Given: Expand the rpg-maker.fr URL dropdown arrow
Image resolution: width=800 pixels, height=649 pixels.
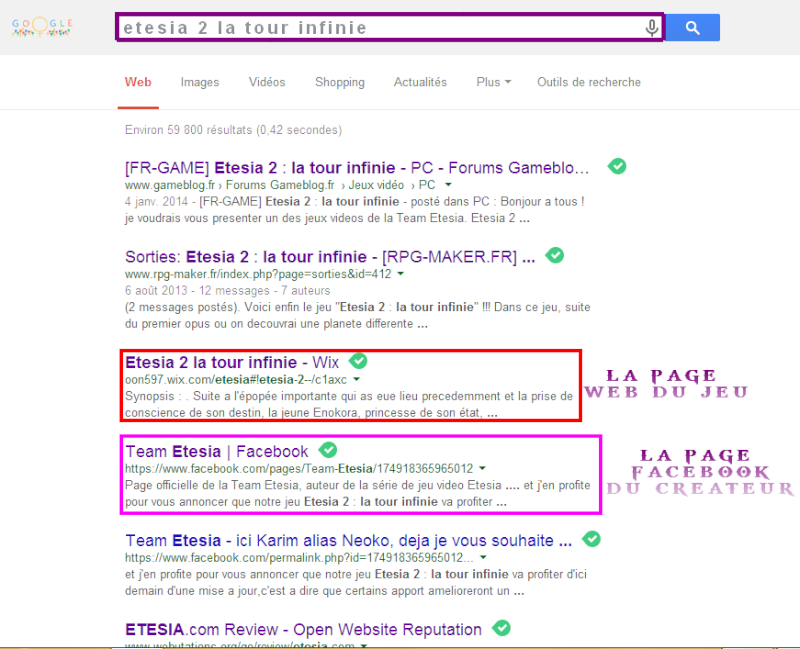Looking at the screenshot, I should coord(401,274).
